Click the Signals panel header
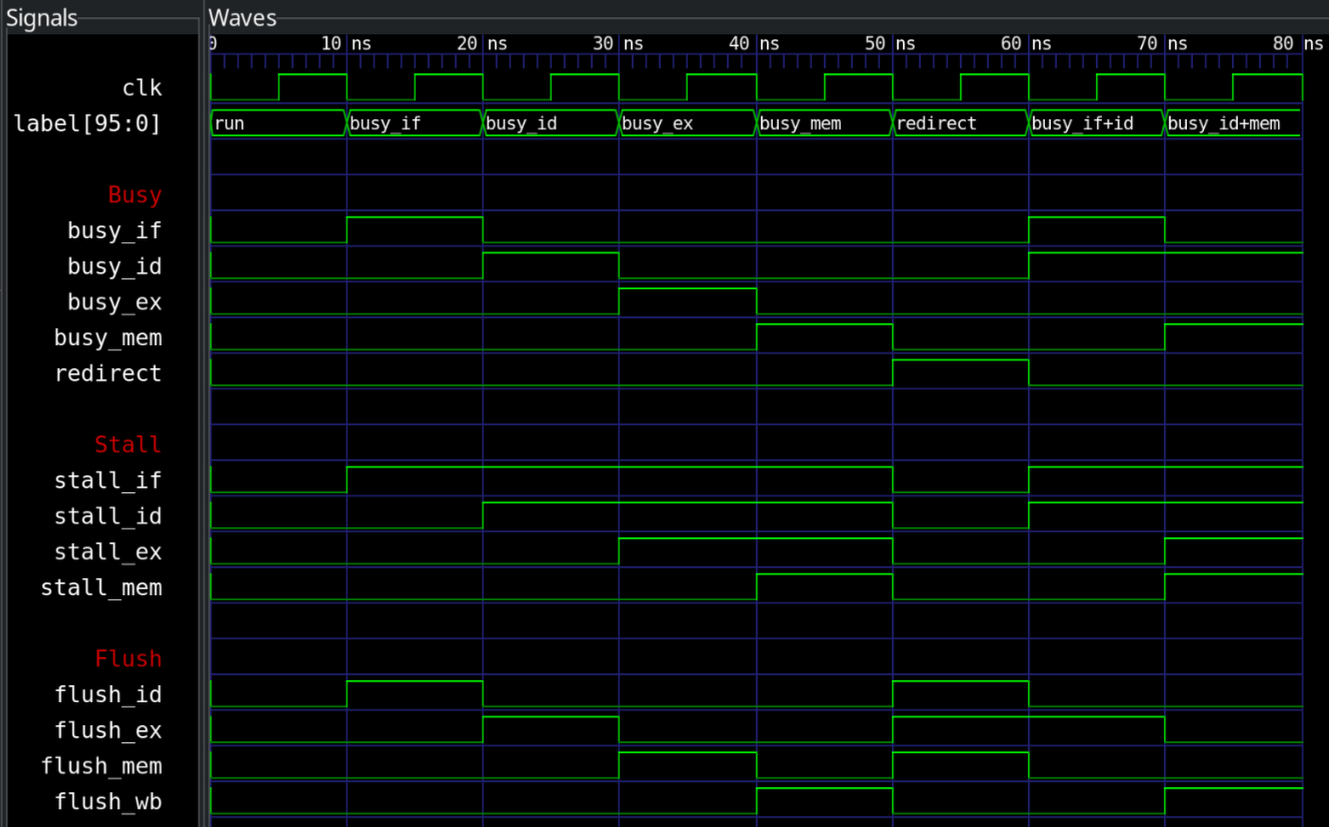Image resolution: width=1329 pixels, height=827 pixels. pyautogui.click(x=42, y=18)
